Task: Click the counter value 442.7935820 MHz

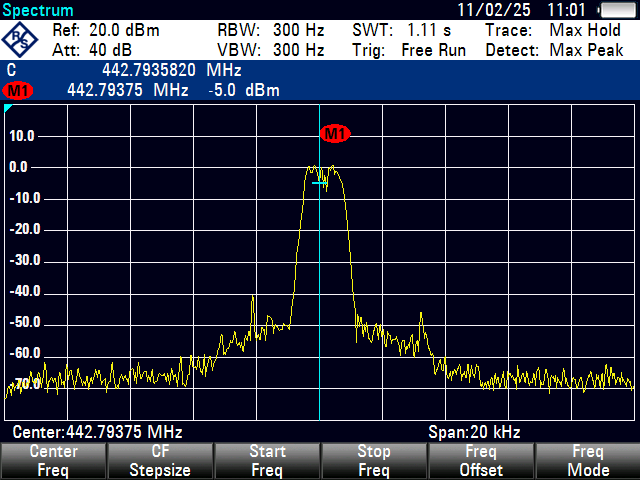Action: pos(172,70)
